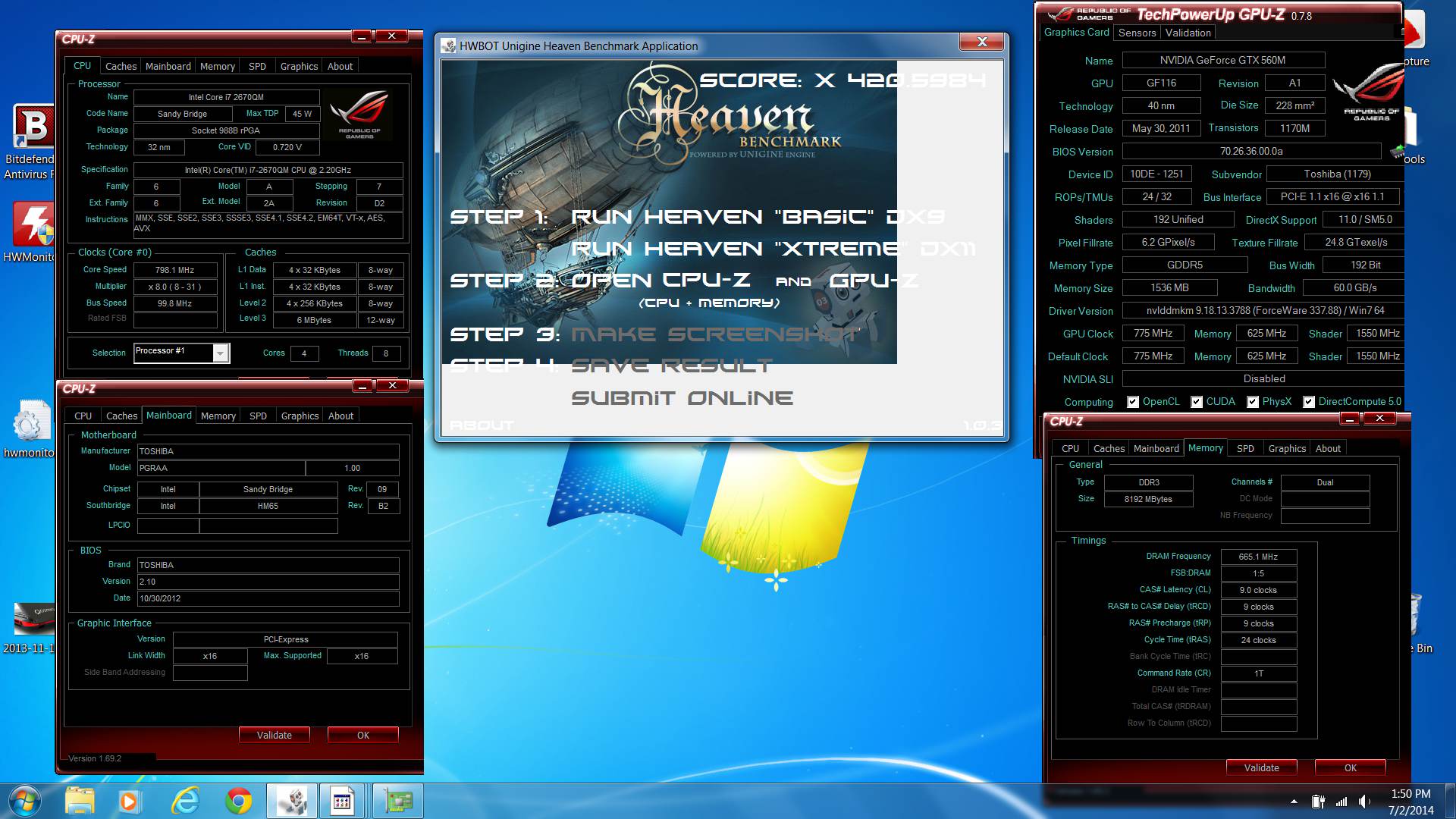The image size is (1456, 819).
Task: Toggle the PhysX checkbox in GPU-Z
Action: [x=1253, y=402]
